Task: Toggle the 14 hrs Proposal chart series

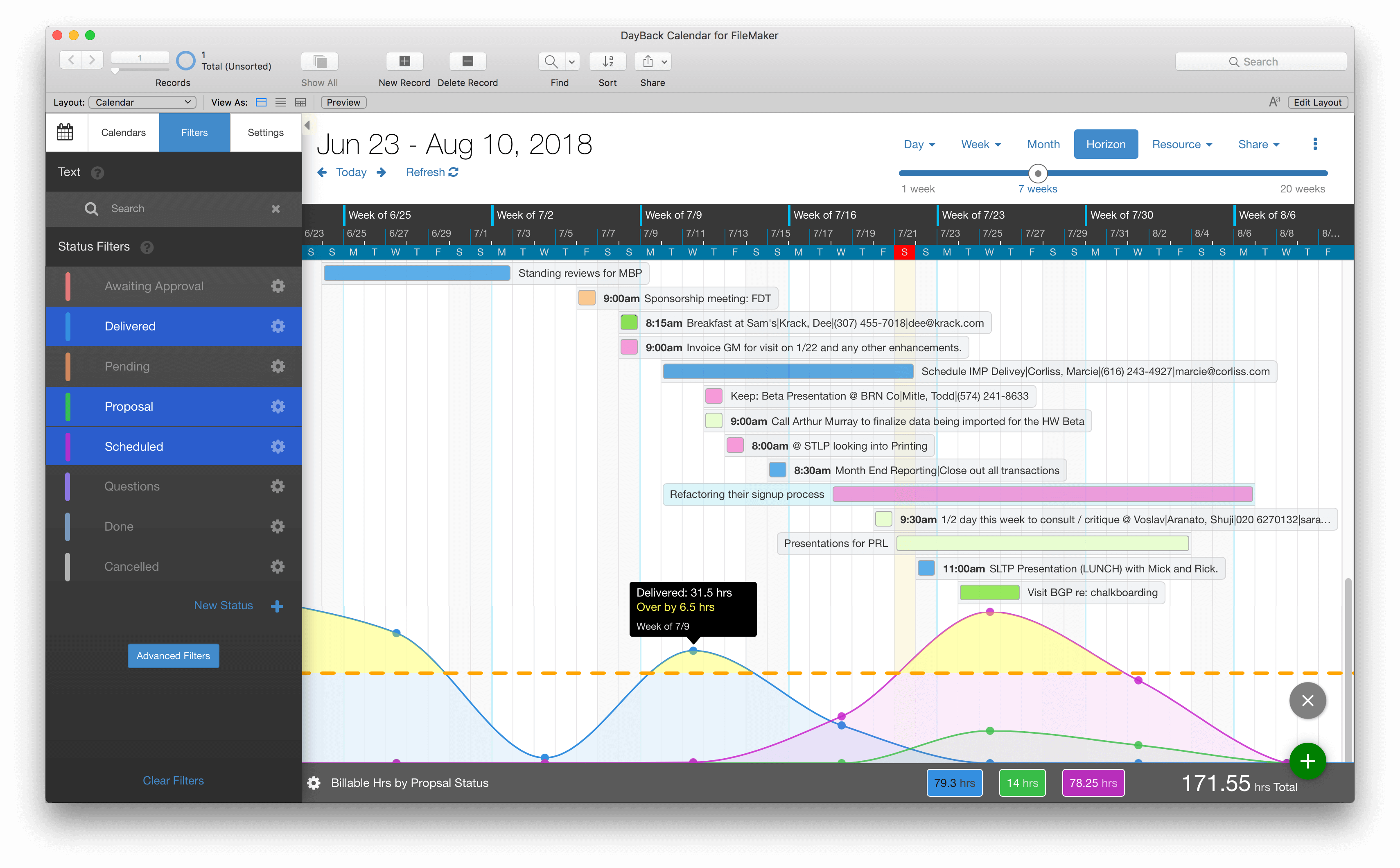Action: pyautogui.click(x=1022, y=783)
